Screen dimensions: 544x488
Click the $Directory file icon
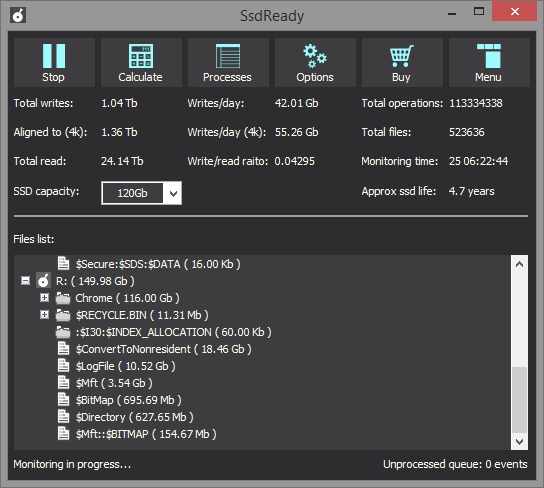[63, 416]
